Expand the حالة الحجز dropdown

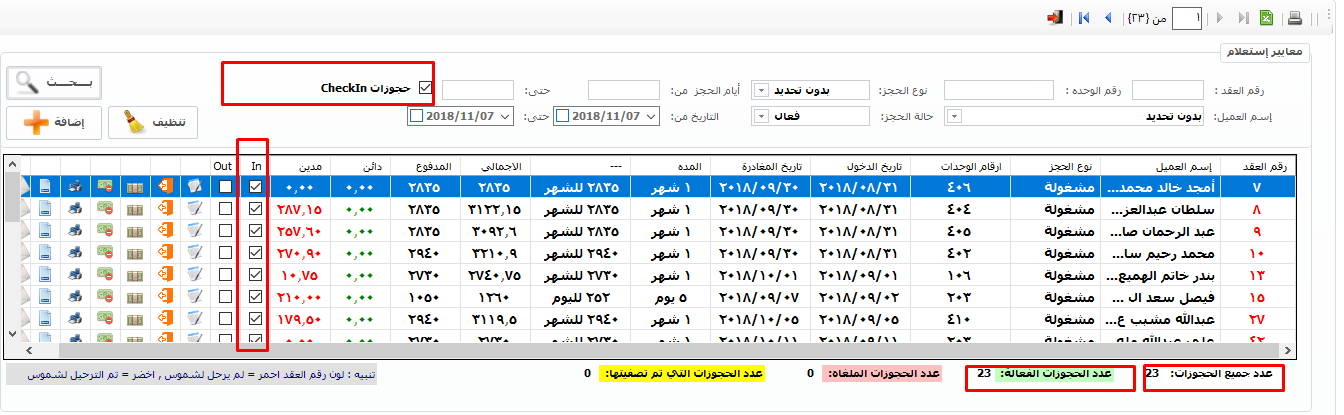coord(760,117)
